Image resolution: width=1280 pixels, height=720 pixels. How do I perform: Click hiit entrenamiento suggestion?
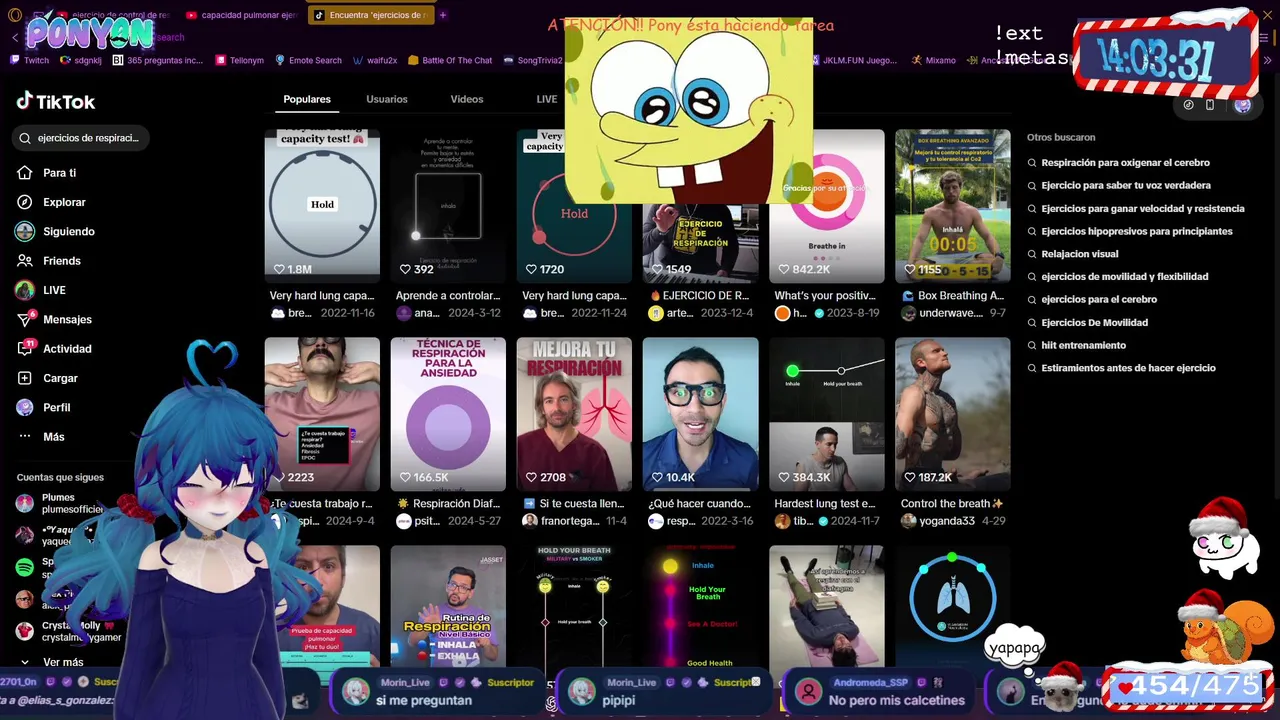point(1084,345)
